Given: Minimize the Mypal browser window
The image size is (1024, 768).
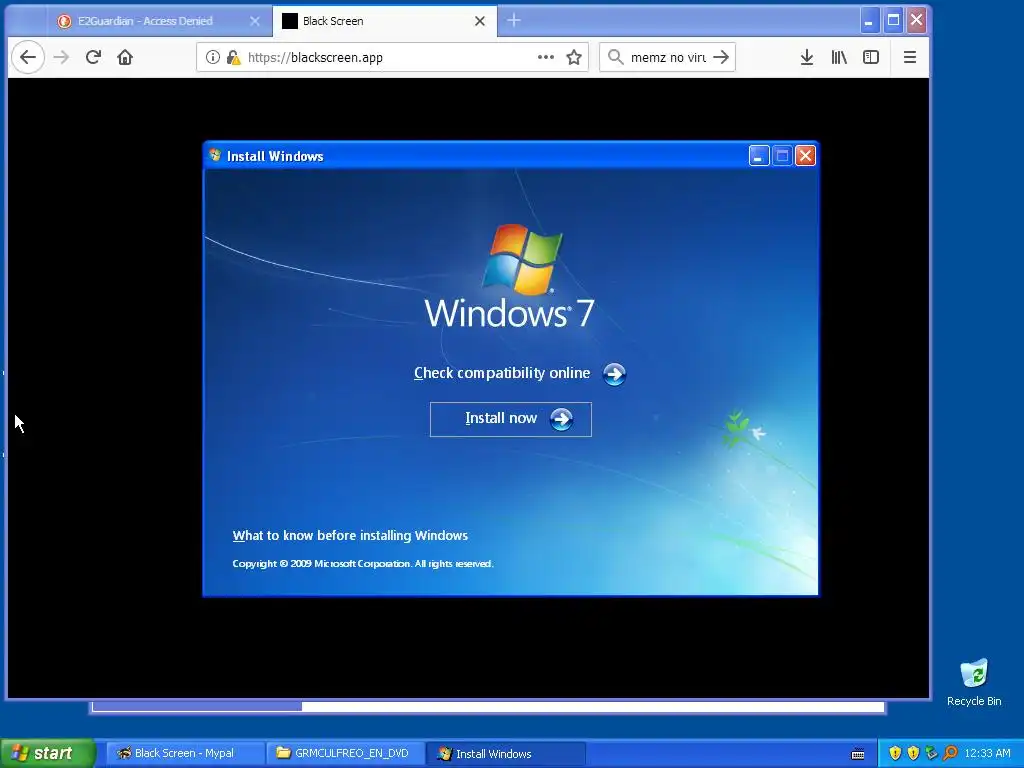Looking at the screenshot, I should click(x=869, y=21).
